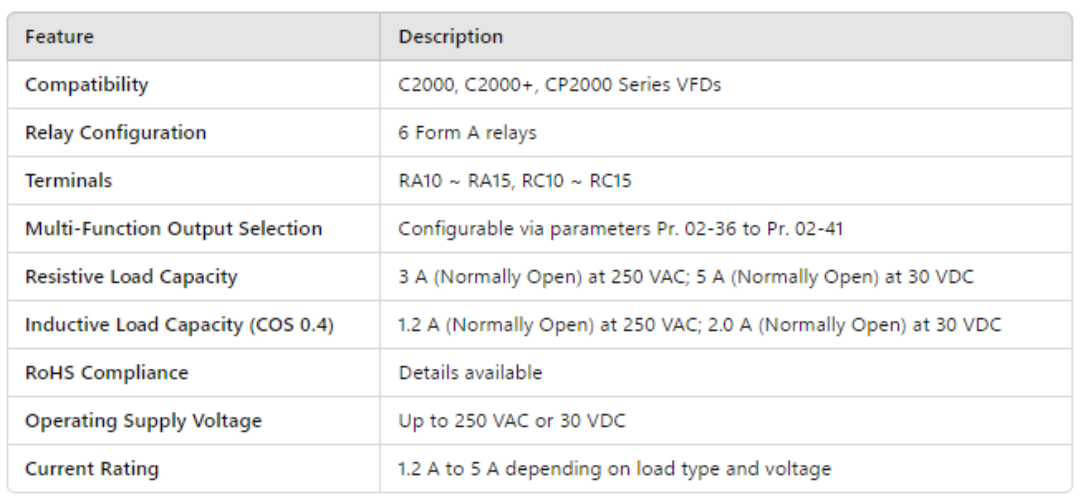Click the Details available text
The height and width of the screenshot is (500, 1083).
pyautogui.click(x=470, y=373)
